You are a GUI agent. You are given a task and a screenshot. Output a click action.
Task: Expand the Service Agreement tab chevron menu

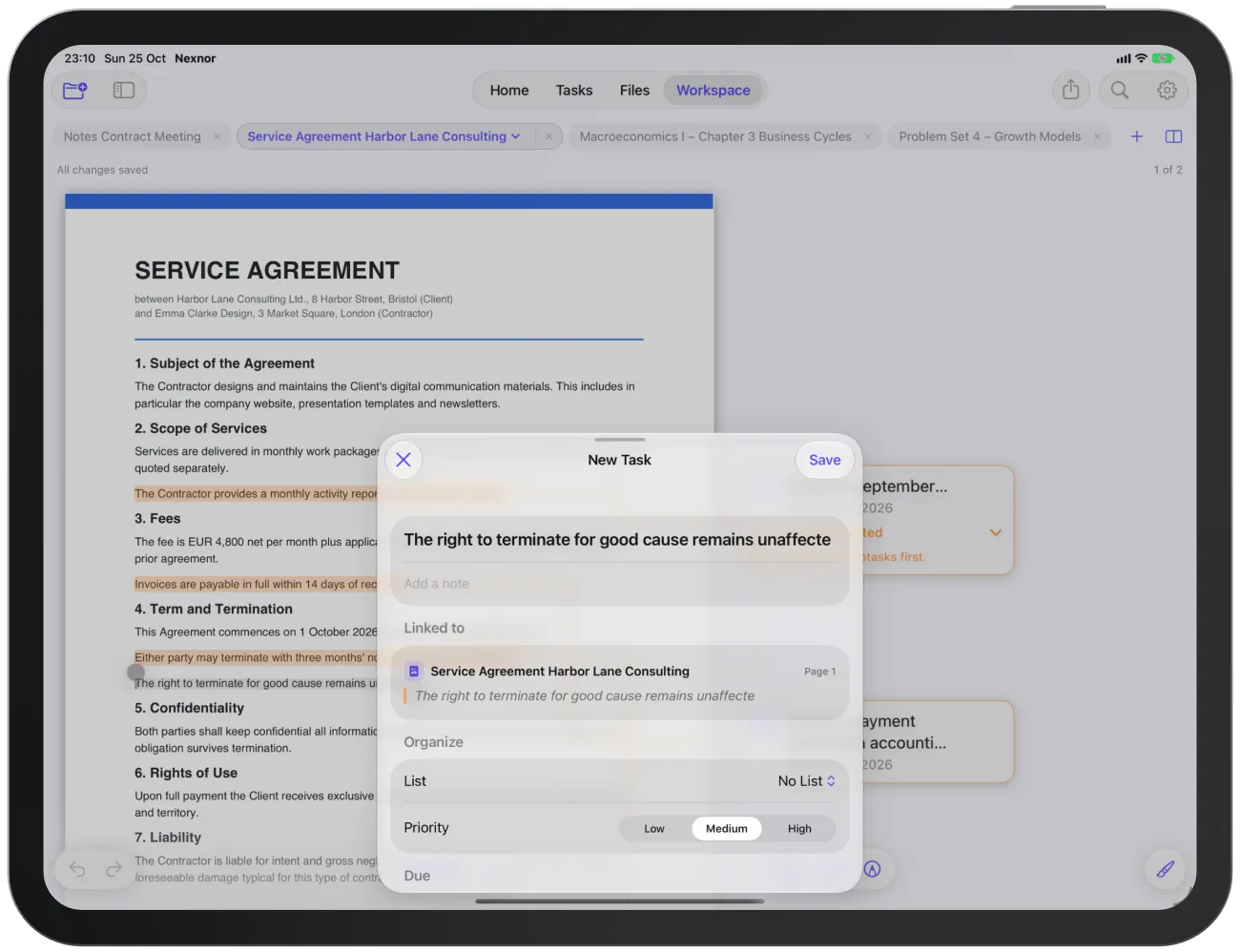(516, 136)
